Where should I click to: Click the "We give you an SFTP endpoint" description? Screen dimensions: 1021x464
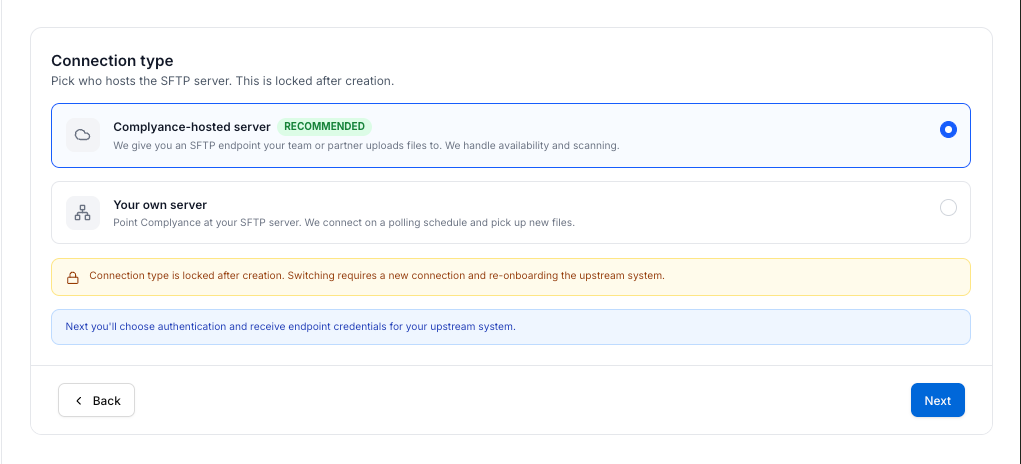click(366, 145)
